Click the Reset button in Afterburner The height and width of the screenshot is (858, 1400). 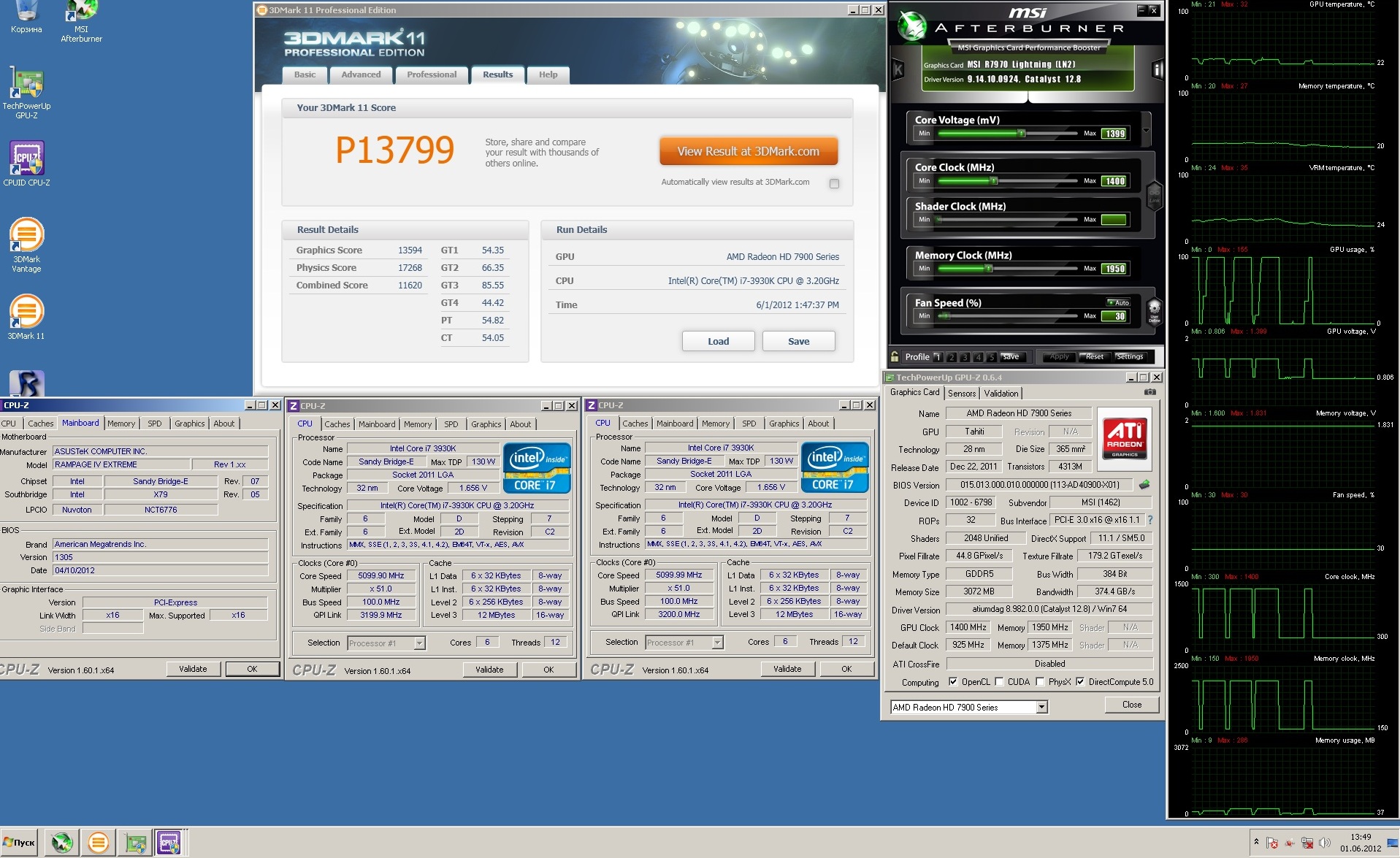click(x=1094, y=357)
